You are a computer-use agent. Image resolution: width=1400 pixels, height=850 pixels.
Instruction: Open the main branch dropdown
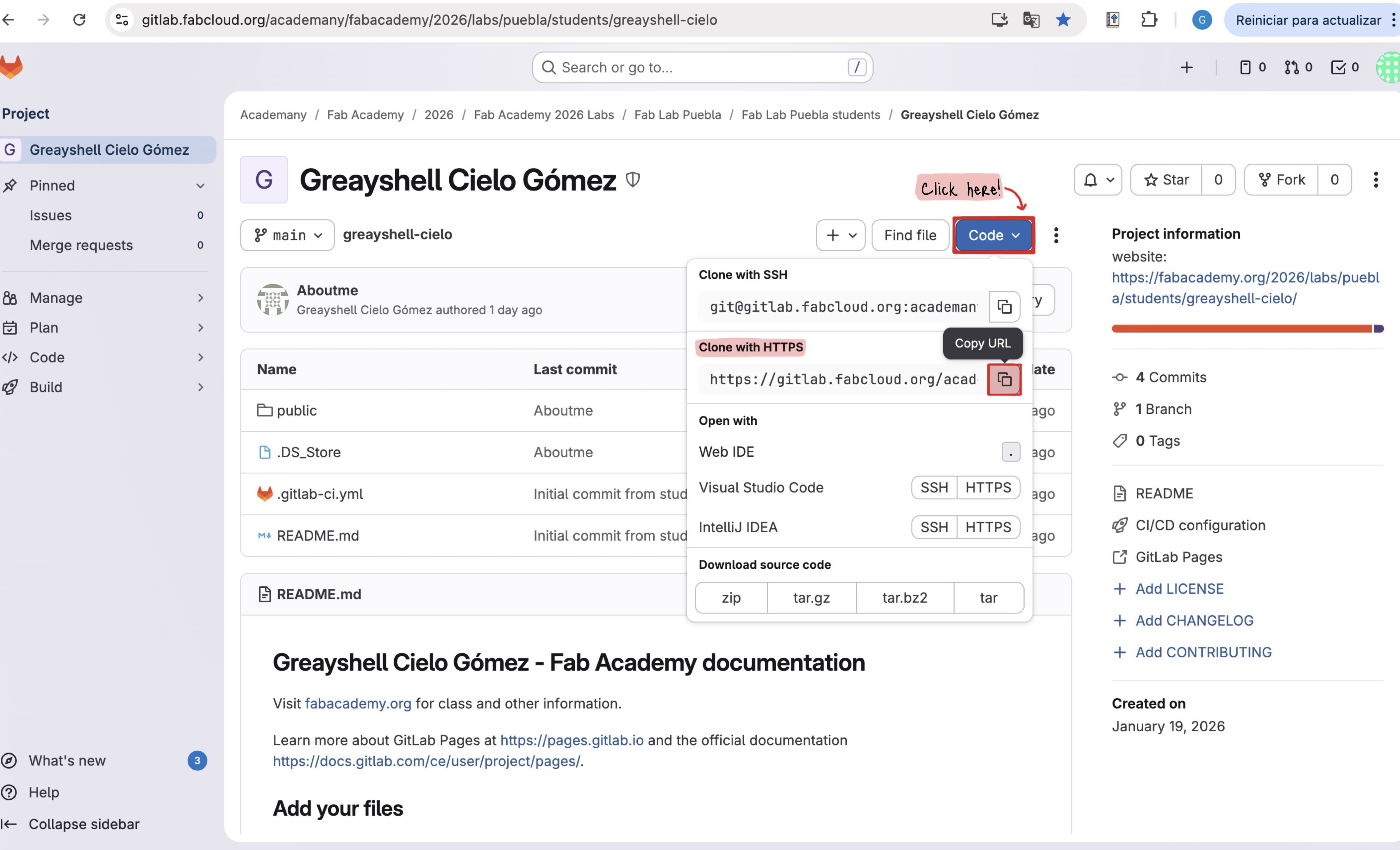pos(287,235)
